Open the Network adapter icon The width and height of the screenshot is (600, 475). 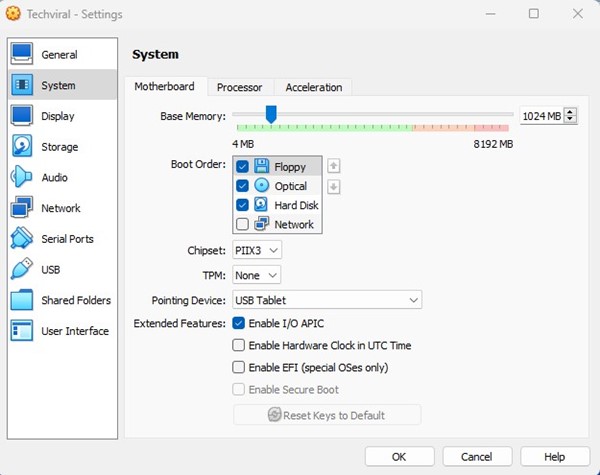click(22, 208)
